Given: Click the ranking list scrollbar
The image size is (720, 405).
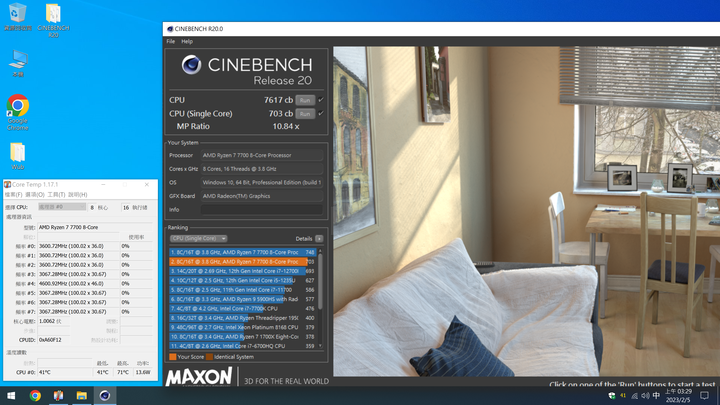Looking at the screenshot, I should (x=320, y=281).
